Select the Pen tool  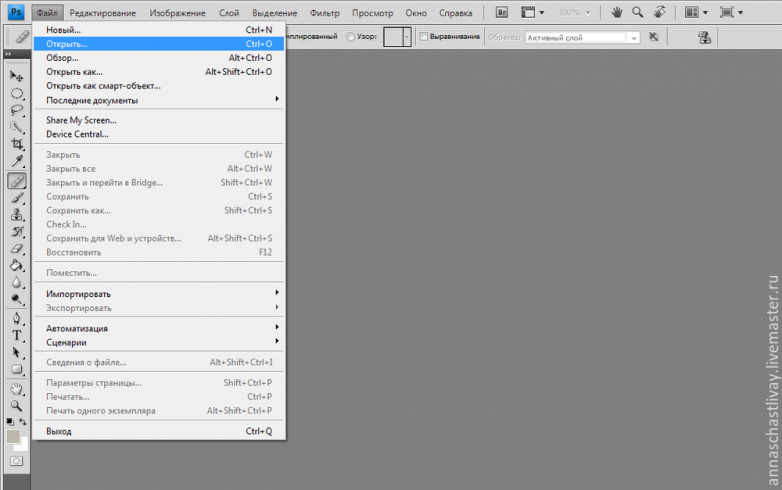tap(16, 319)
